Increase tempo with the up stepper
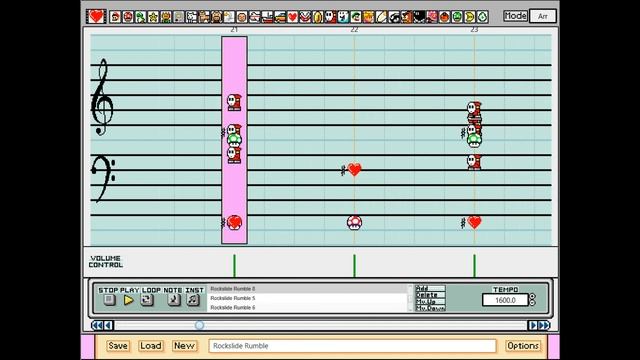640x360 pixels. pyautogui.click(x=532, y=297)
